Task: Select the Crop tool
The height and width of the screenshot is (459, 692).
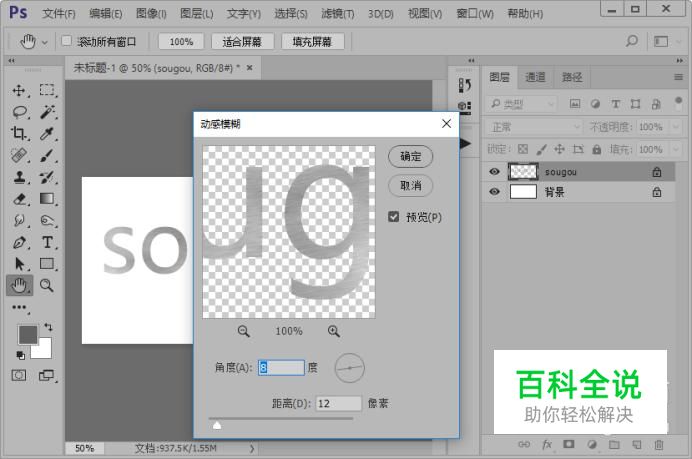Action: point(19,133)
